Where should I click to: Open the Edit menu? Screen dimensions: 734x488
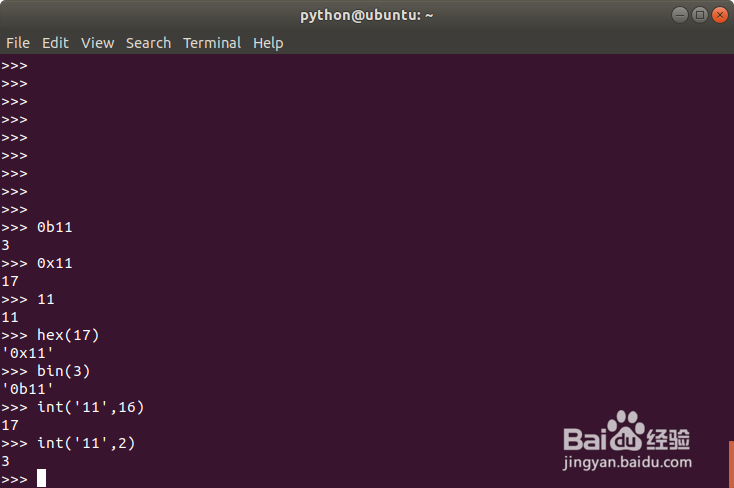(55, 43)
